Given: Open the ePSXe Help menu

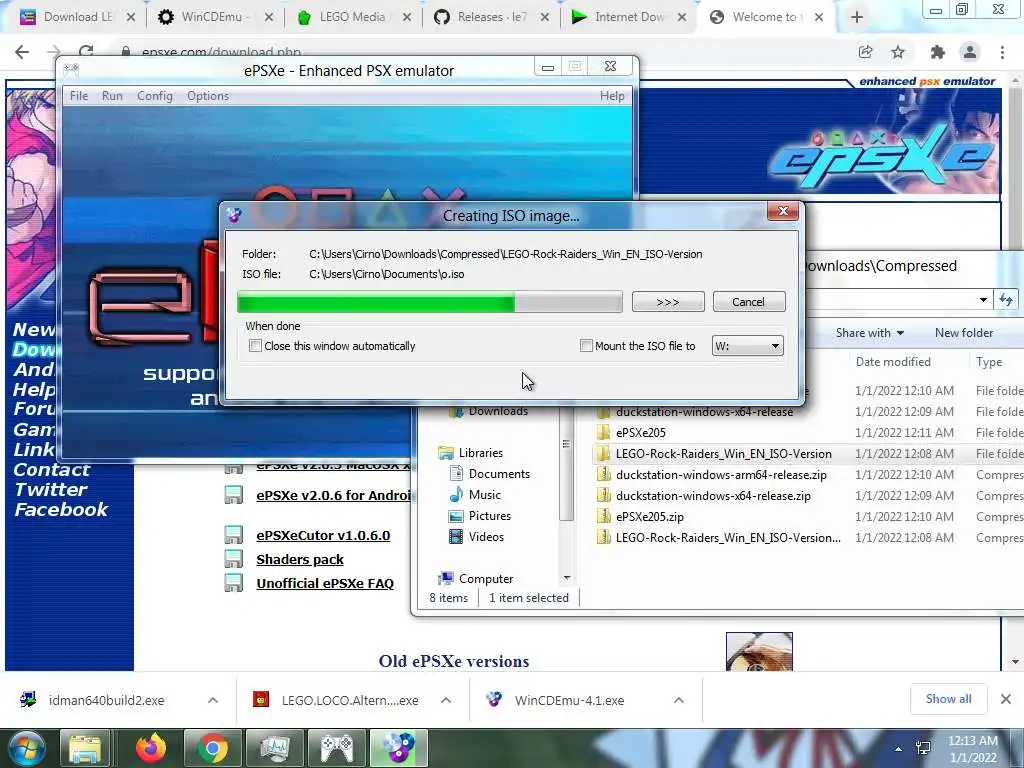Looking at the screenshot, I should 612,96.
